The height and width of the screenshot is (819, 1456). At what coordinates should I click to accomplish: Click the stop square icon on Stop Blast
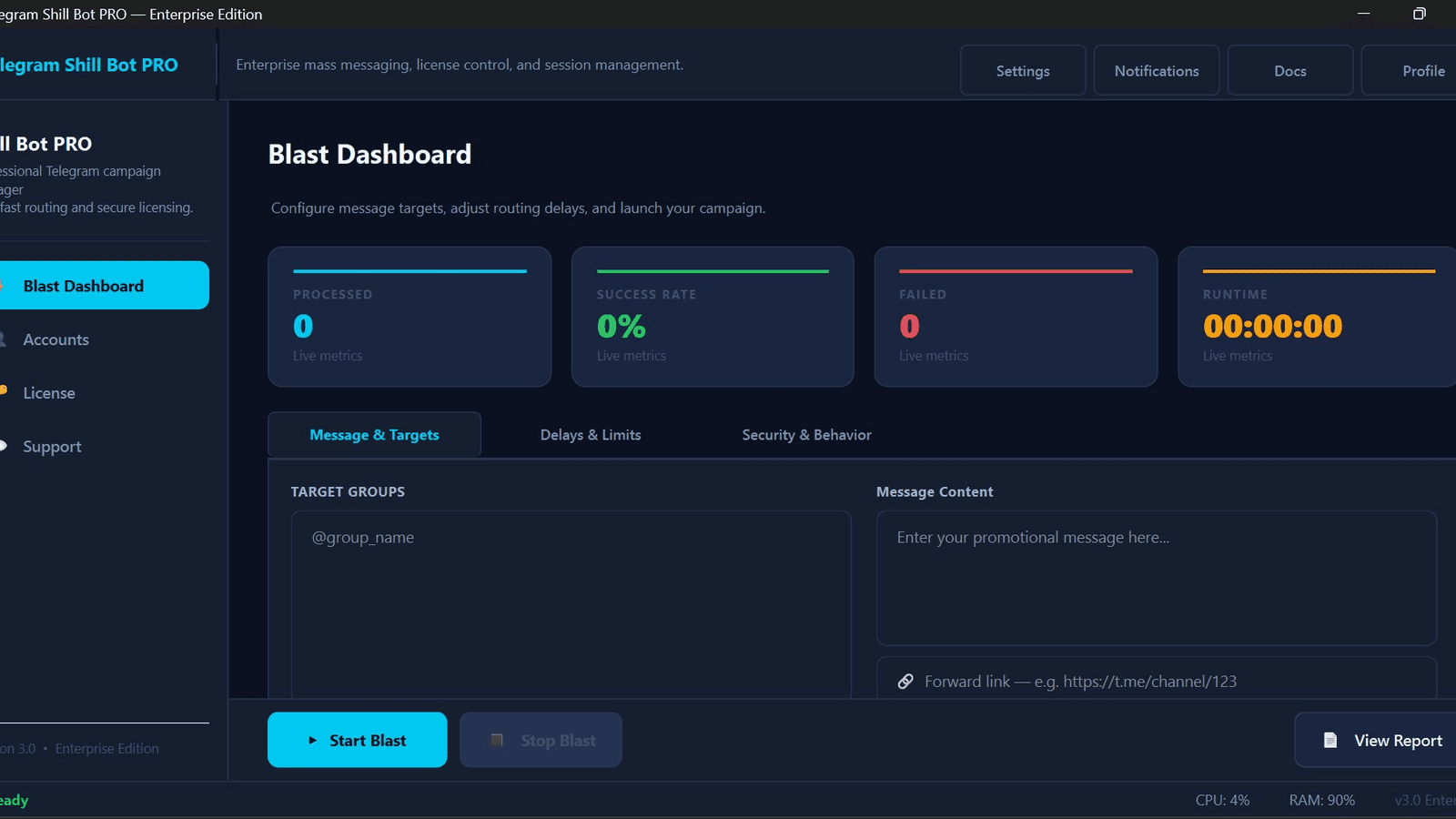pos(497,740)
